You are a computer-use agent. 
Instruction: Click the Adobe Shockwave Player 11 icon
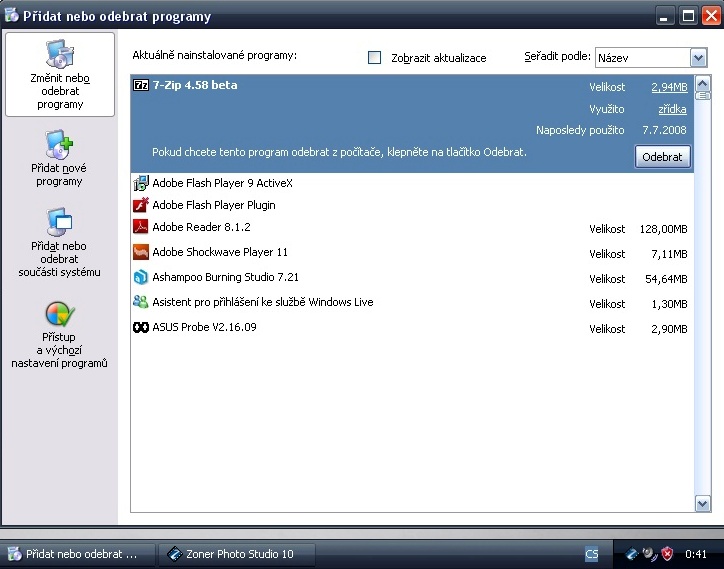[141, 253]
